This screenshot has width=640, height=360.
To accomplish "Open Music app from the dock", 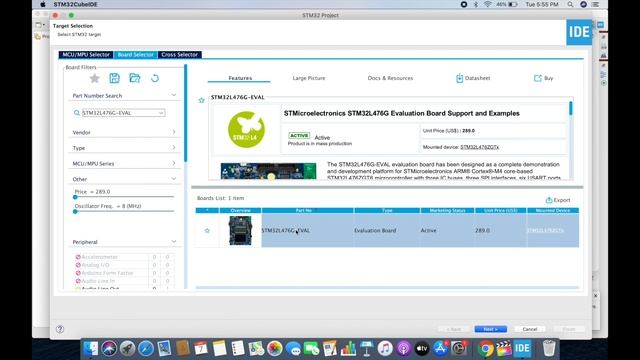I will click(x=385, y=349).
